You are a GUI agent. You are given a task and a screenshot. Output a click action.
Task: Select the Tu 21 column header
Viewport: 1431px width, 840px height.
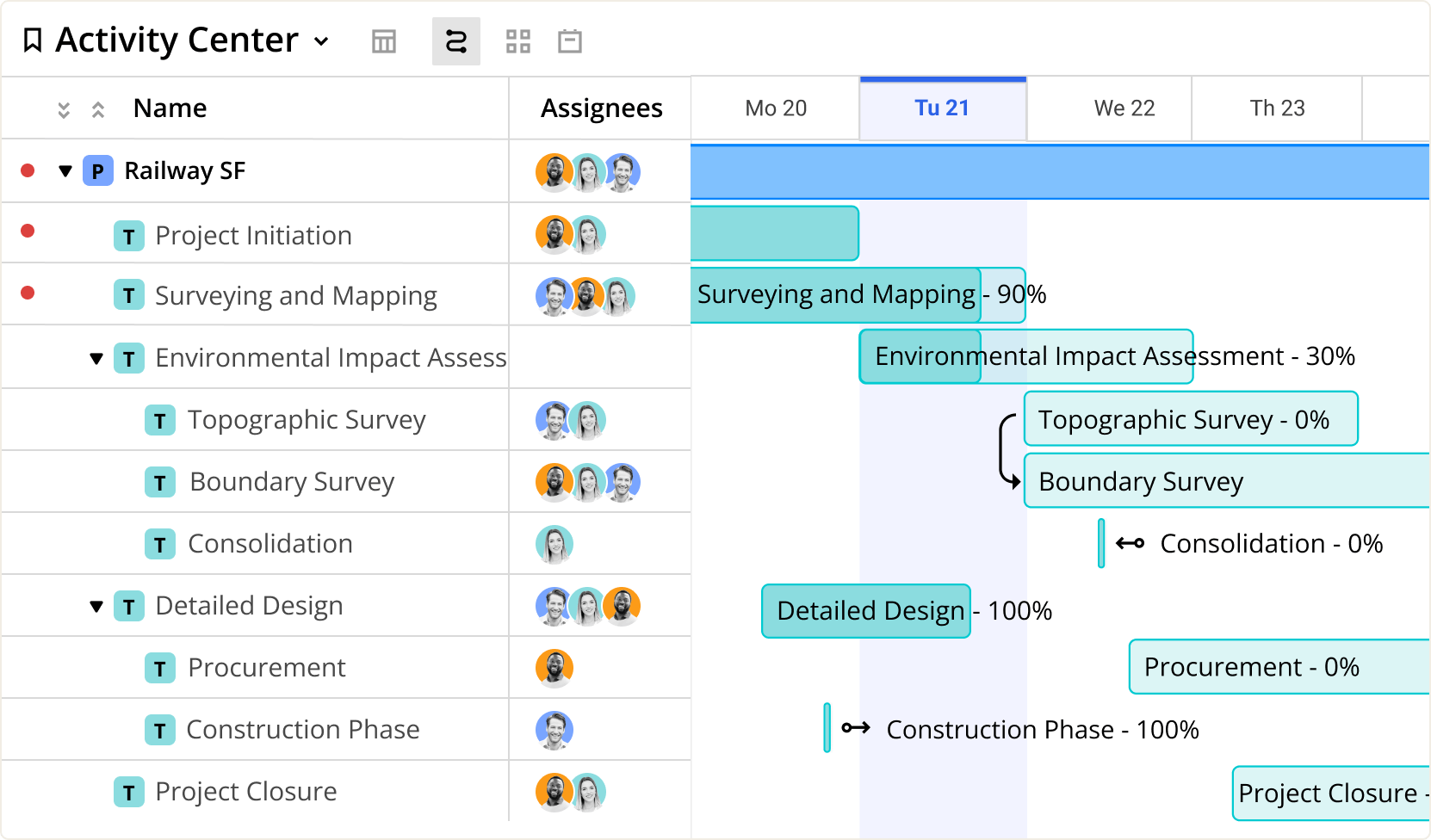pos(943,108)
